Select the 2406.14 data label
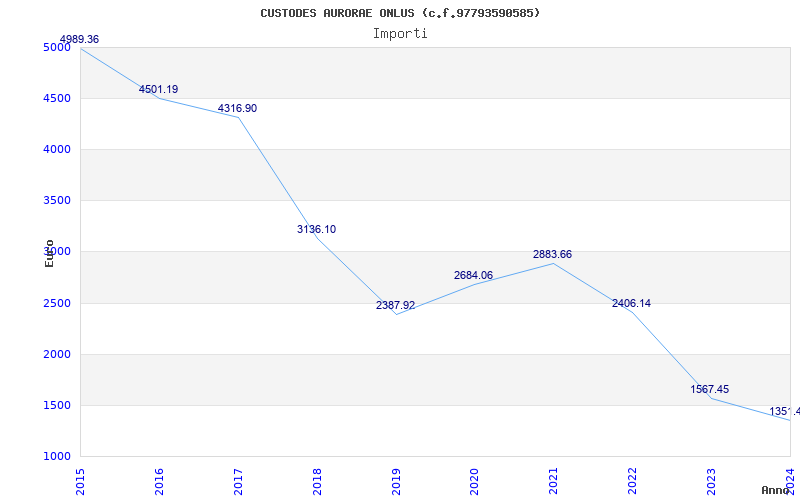The height and width of the screenshot is (500, 800). click(631, 303)
